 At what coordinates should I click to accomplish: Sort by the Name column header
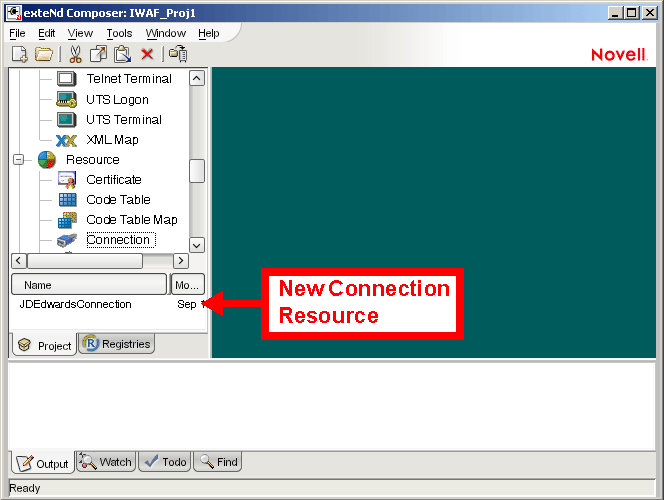coord(89,285)
